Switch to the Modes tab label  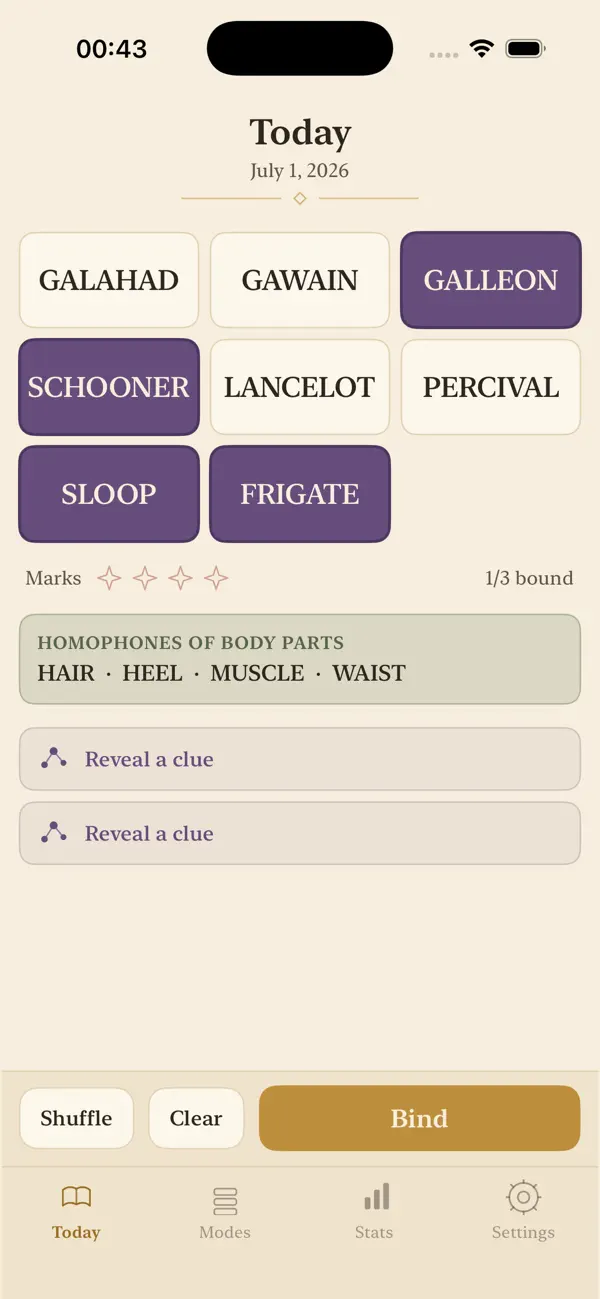(225, 1232)
